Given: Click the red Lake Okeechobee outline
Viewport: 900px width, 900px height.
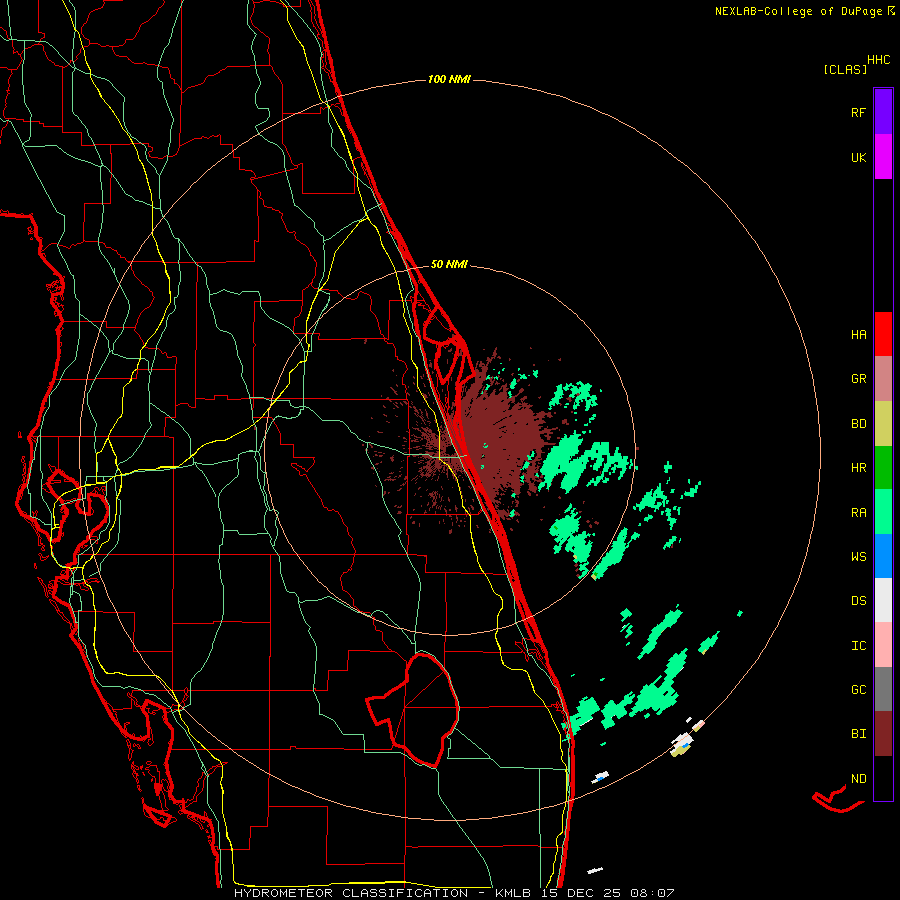Looking at the screenshot, I should point(414,710).
